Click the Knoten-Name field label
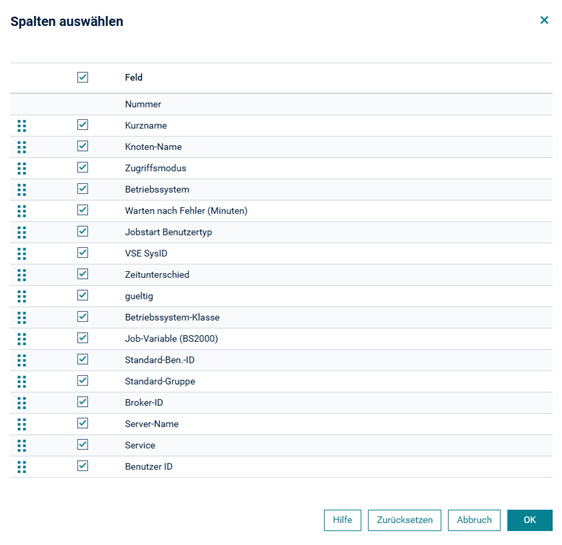The width and height of the screenshot is (562, 545). pos(153,147)
